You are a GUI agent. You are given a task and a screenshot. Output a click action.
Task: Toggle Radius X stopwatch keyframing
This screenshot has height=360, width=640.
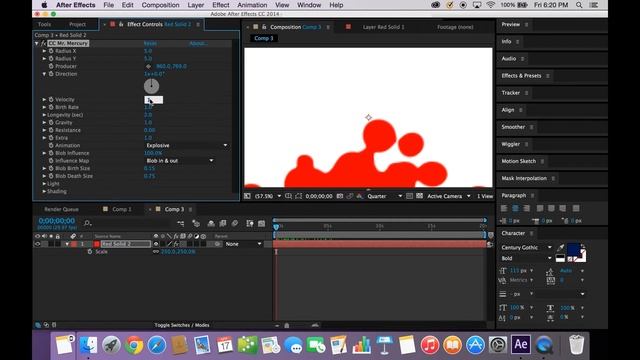[x=51, y=51]
